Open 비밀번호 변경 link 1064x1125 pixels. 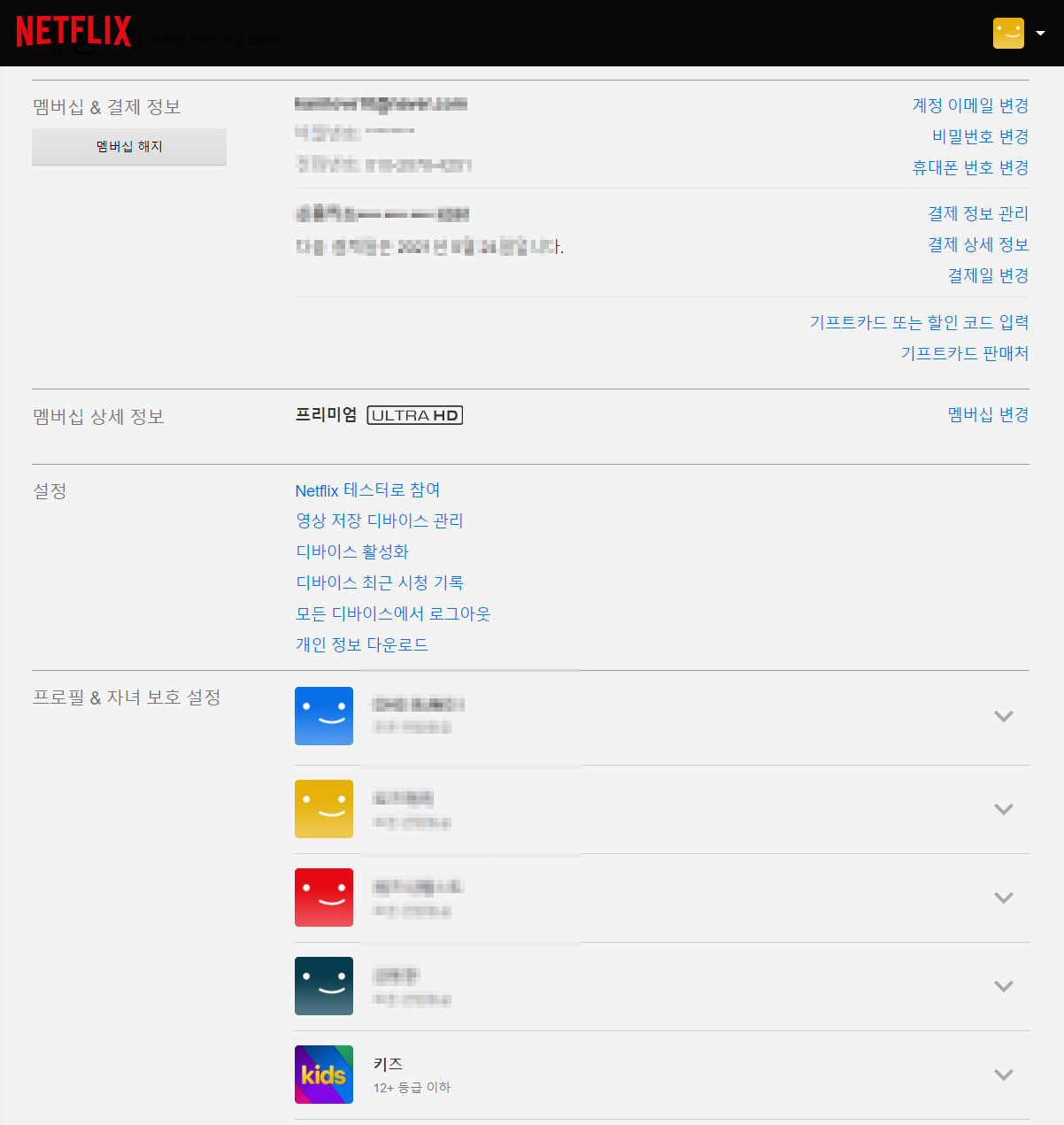[x=980, y=136]
